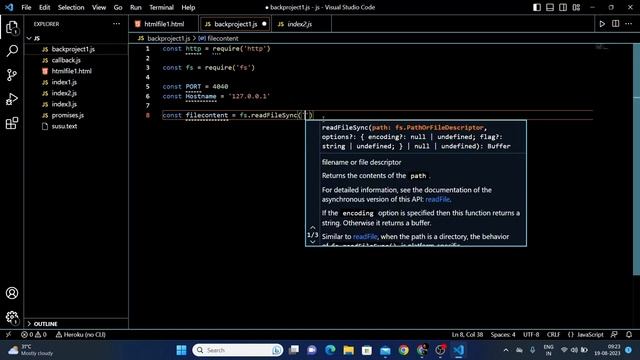Select the backproject1.js editor tab

click(236, 24)
